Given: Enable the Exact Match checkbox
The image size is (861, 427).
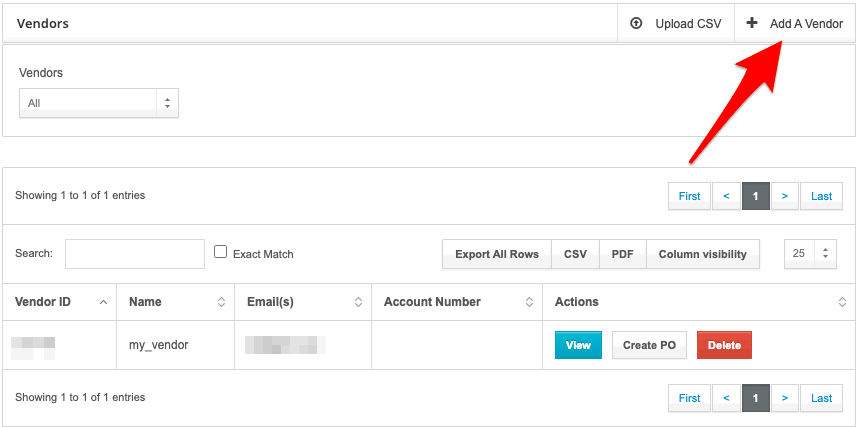Looking at the screenshot, I should click(x=220, y=252).
